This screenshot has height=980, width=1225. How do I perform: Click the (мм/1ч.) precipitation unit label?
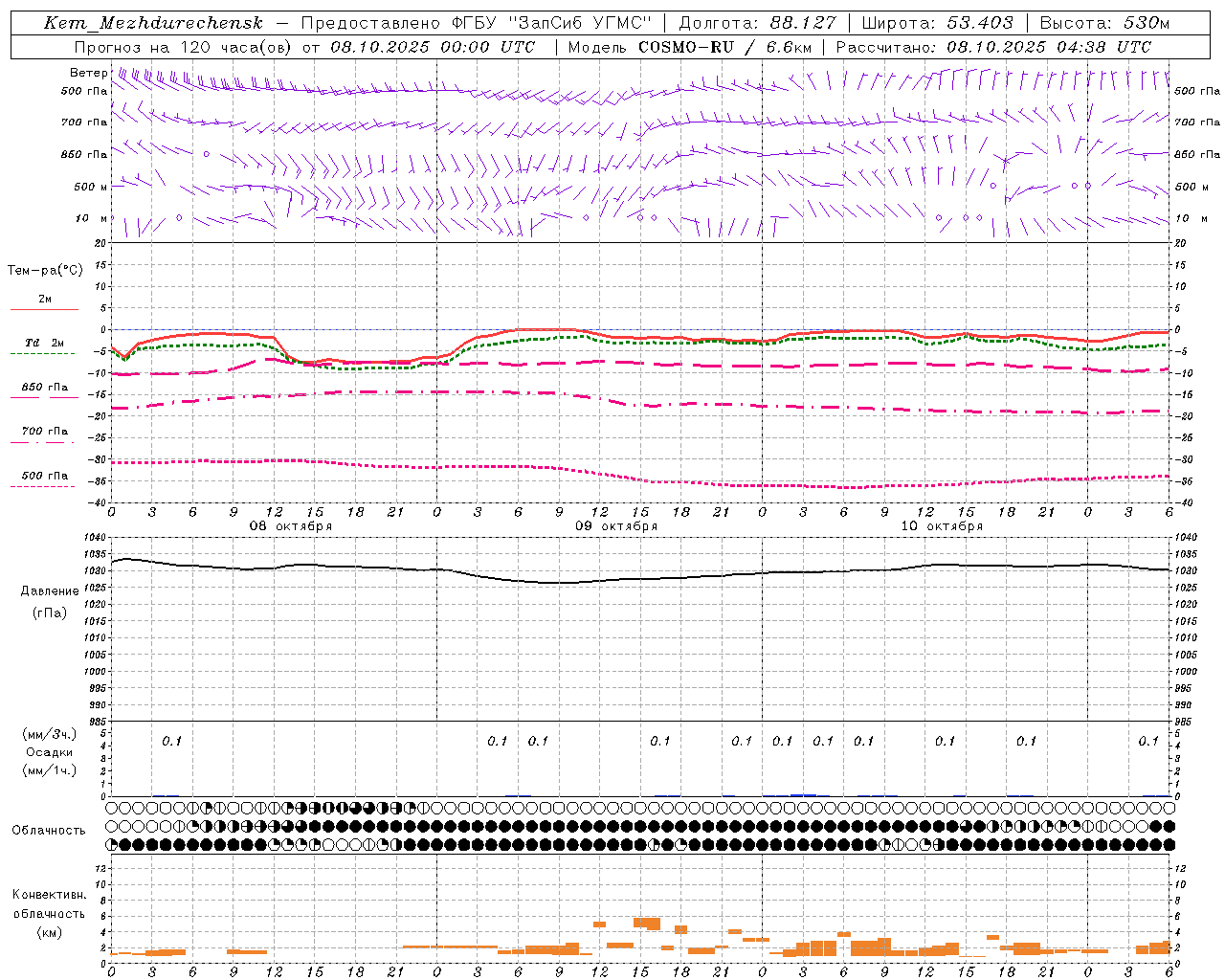[x=50, y=771]
